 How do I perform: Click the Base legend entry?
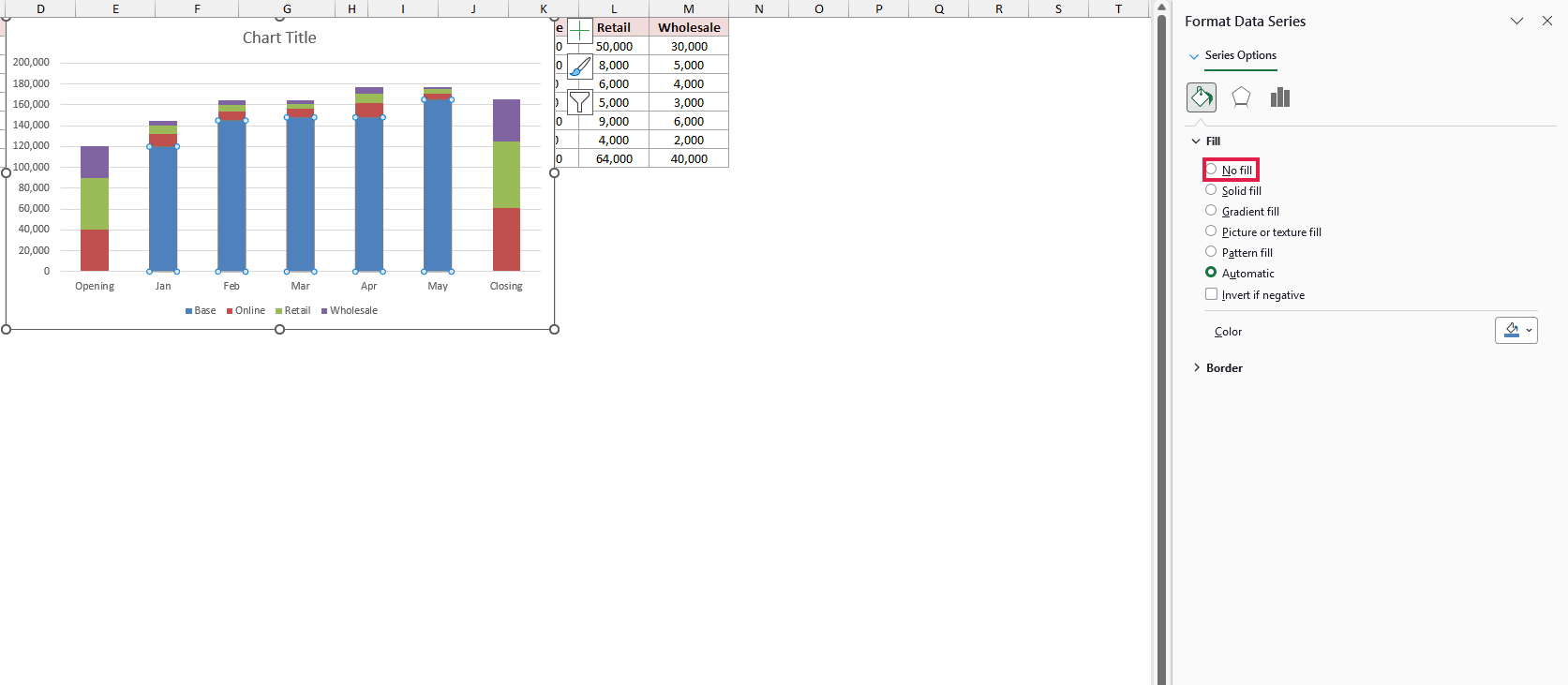coord(201,310)
